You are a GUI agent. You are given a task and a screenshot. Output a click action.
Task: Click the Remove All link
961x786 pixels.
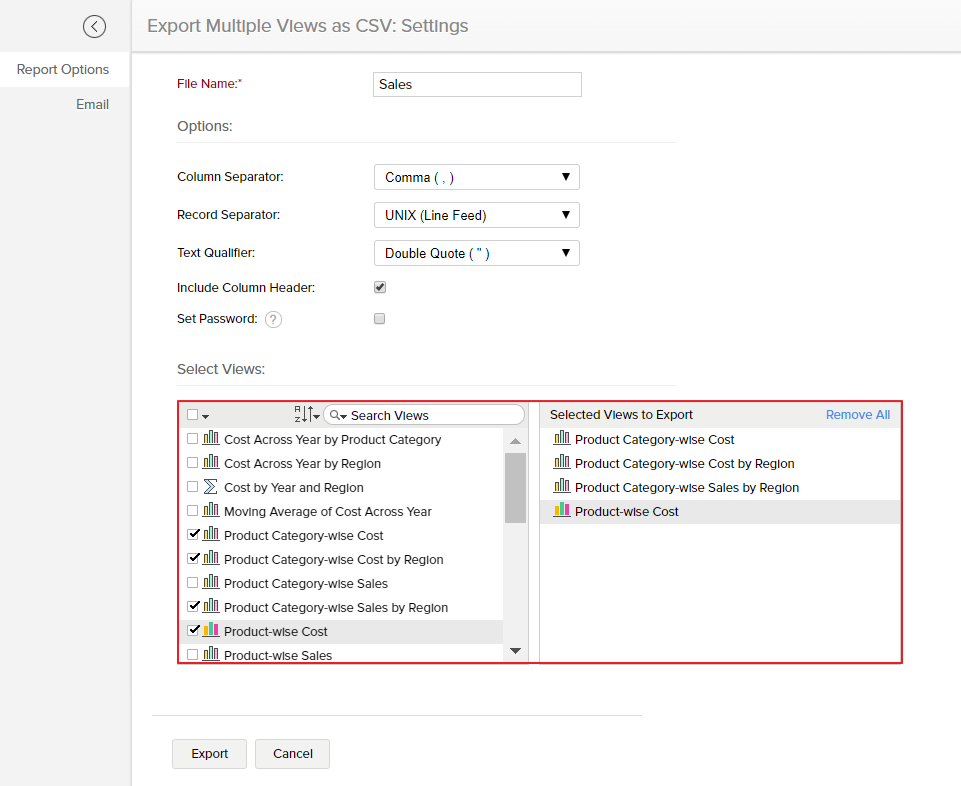click(x=857, y=413)
